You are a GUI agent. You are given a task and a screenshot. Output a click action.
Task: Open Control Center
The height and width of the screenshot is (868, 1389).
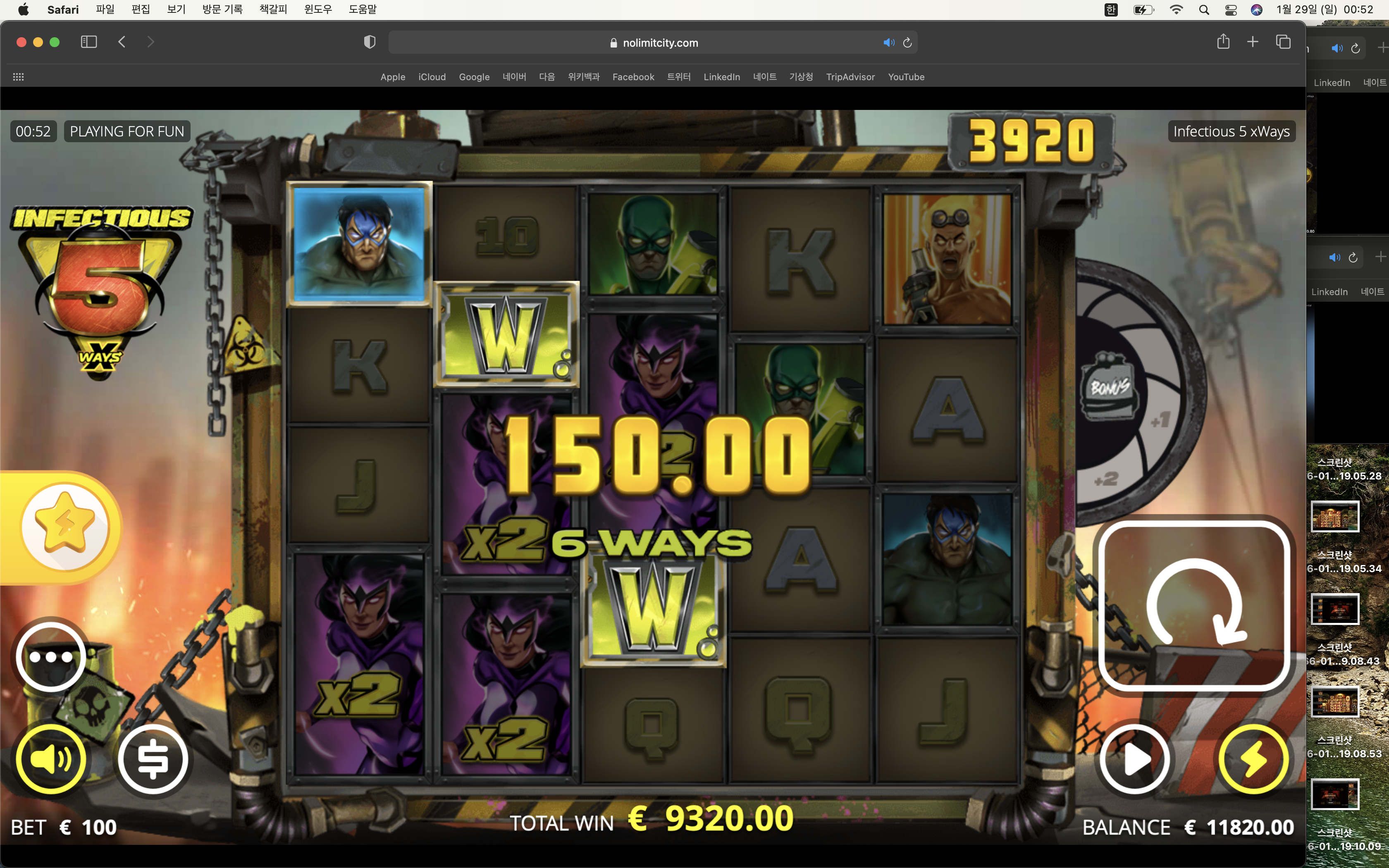[1231, 9]
